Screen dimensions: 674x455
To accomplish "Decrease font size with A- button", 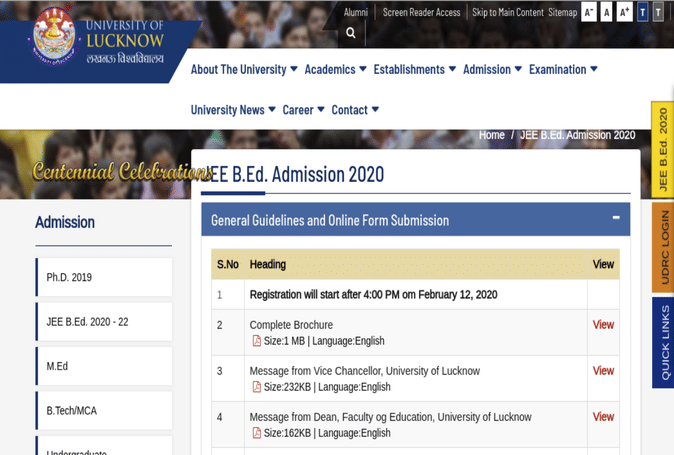I will 589,12.
